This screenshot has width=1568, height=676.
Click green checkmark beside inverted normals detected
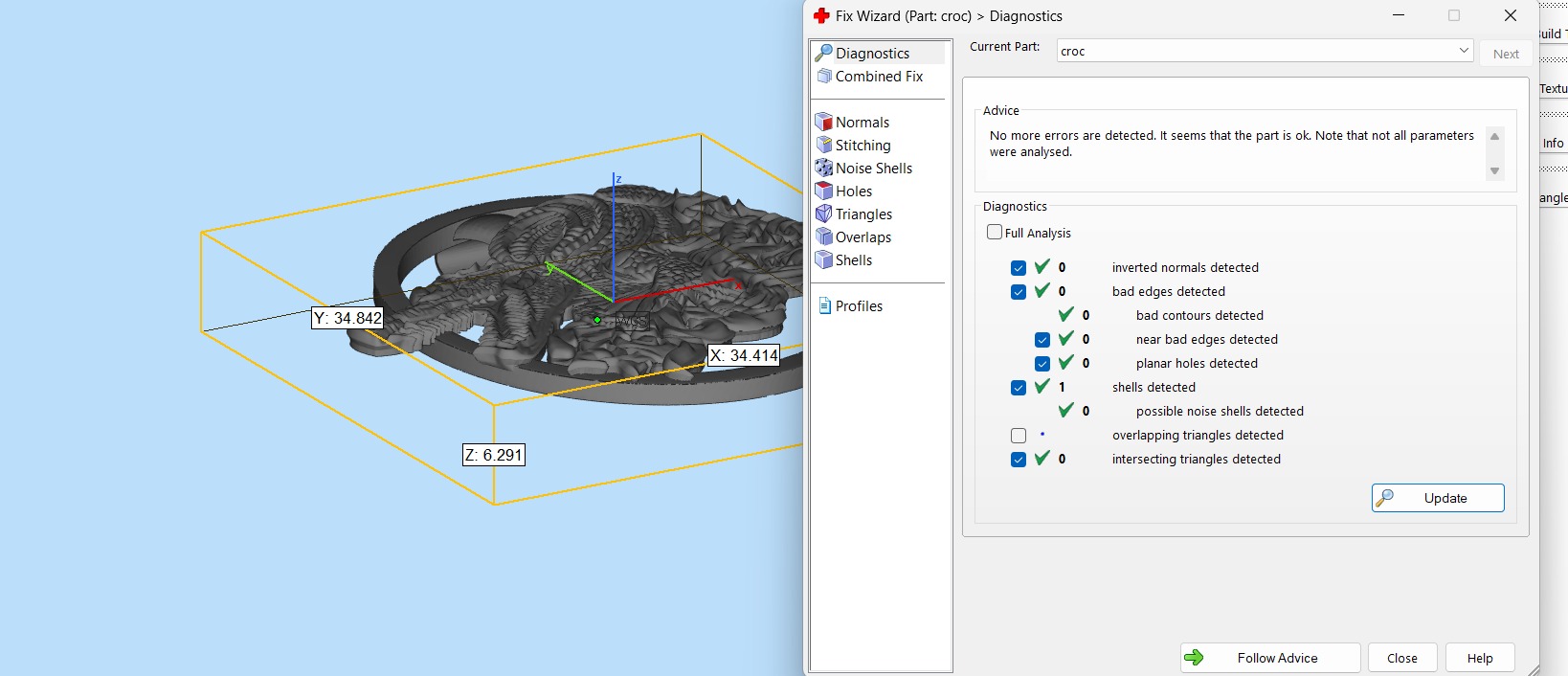click(1042, 266)
